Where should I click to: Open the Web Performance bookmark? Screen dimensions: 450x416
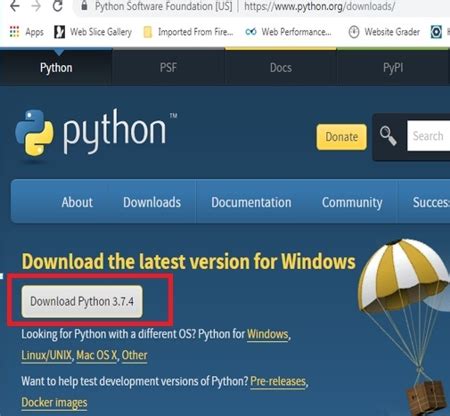(288, 32)
